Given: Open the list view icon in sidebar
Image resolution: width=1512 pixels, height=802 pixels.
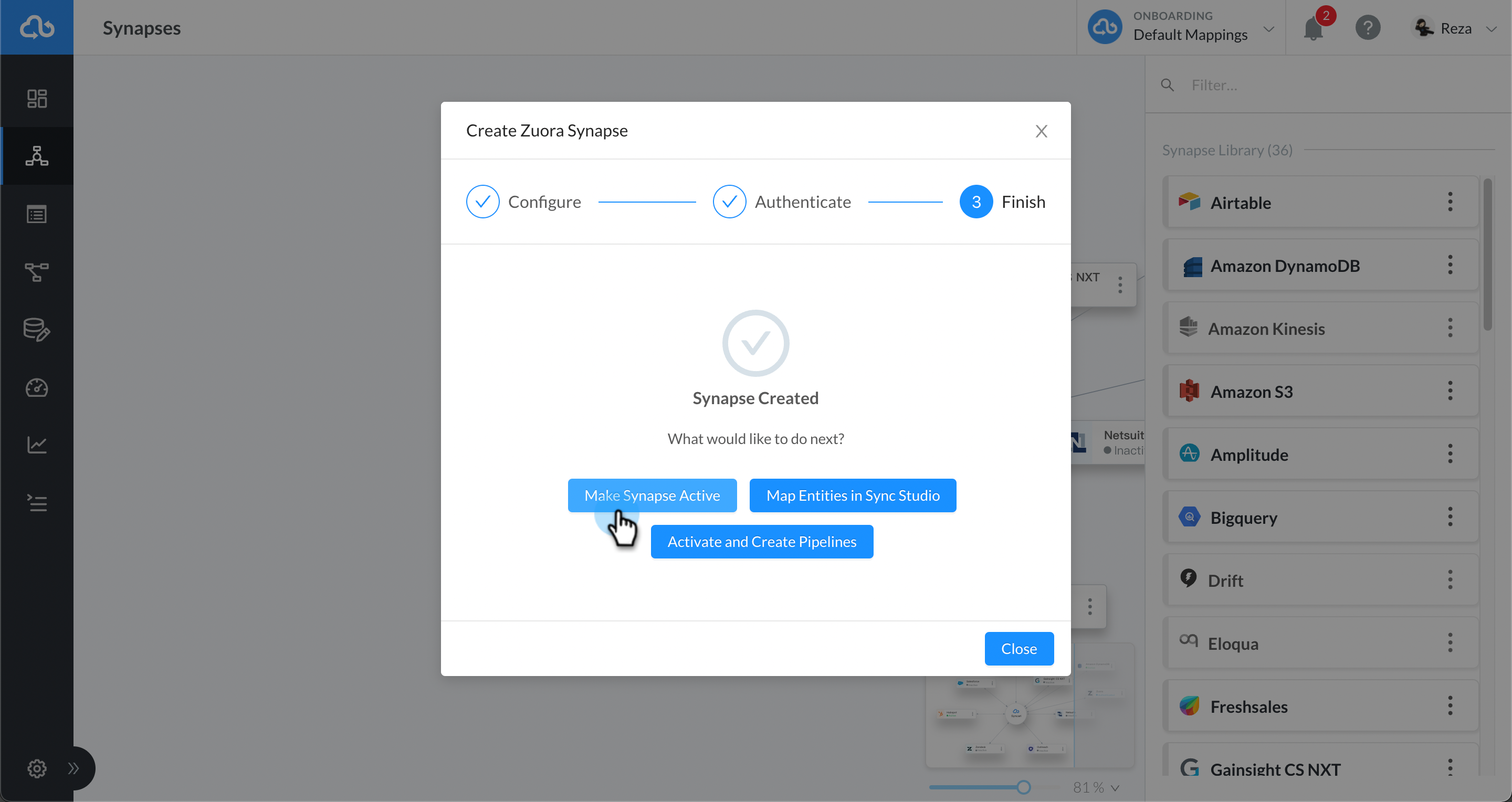Looking at the screenshot, I should click(x=36, y=214).
